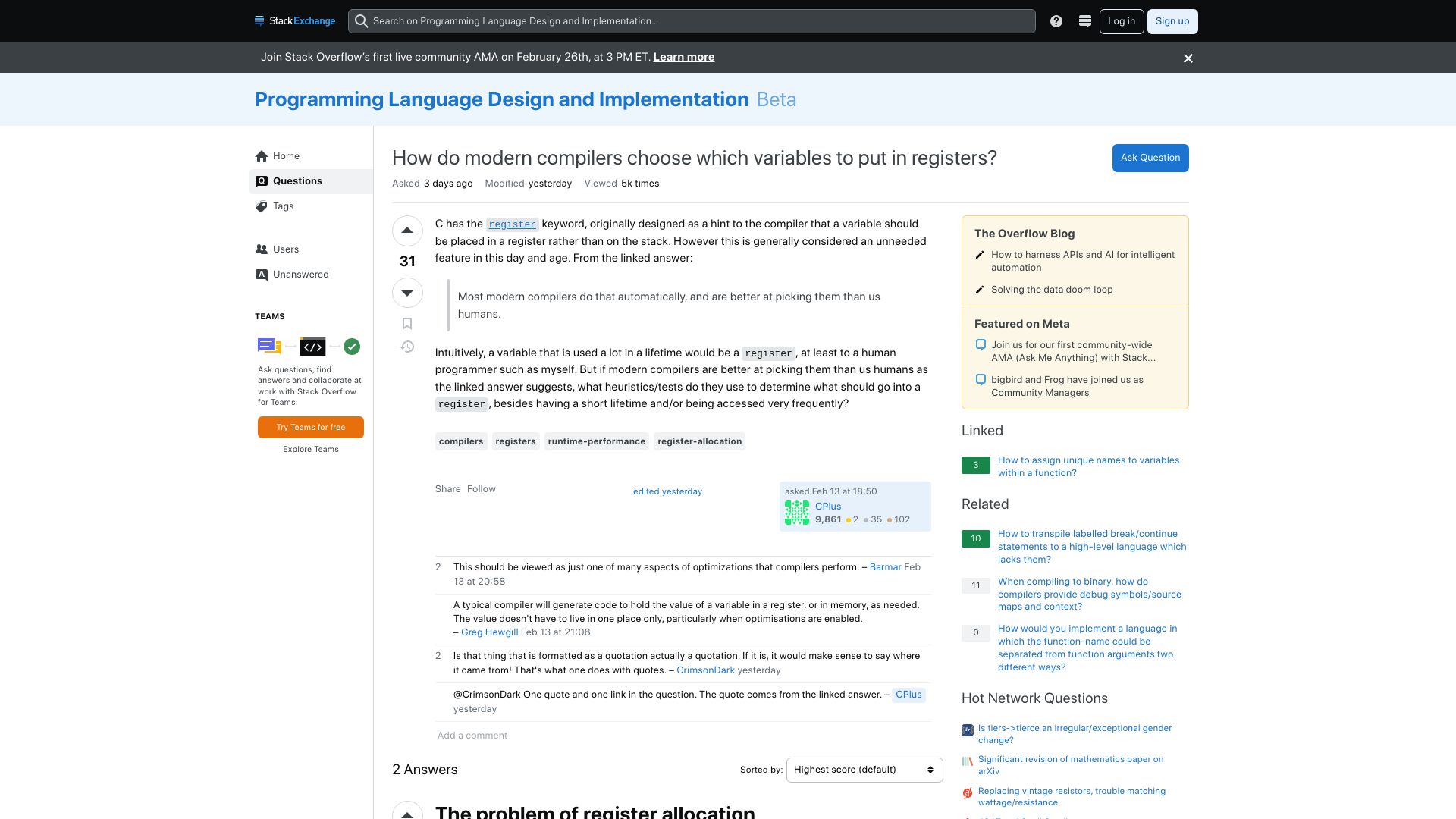Image resolution: width=1456 pixels, height=819 pixels.
Task: Open meta post about bigbird and Frog
Action: [1067, 386]
